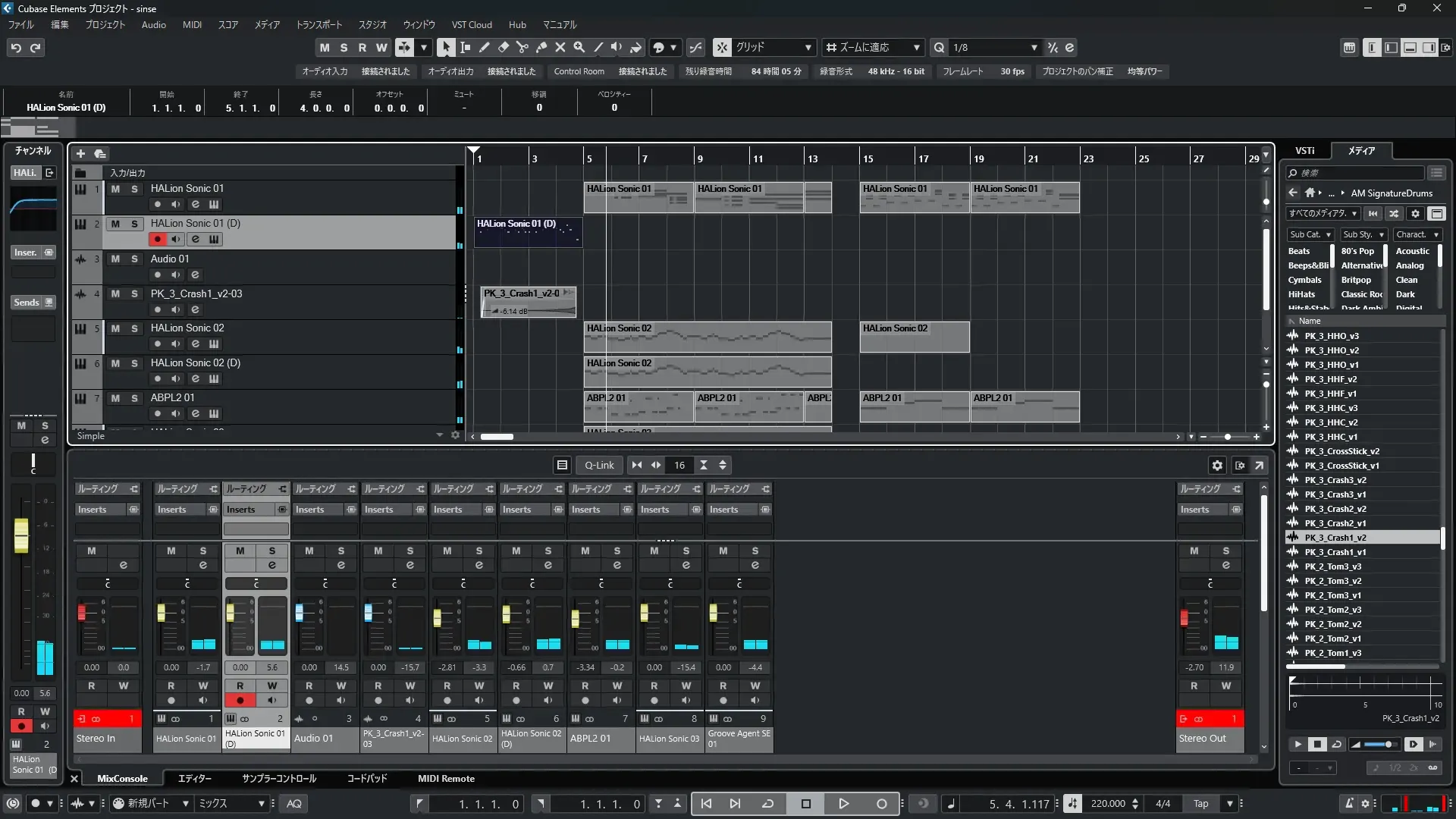Select the Mute X tool
Viewport: 1456px width, 819px height.
pos(560,47)
